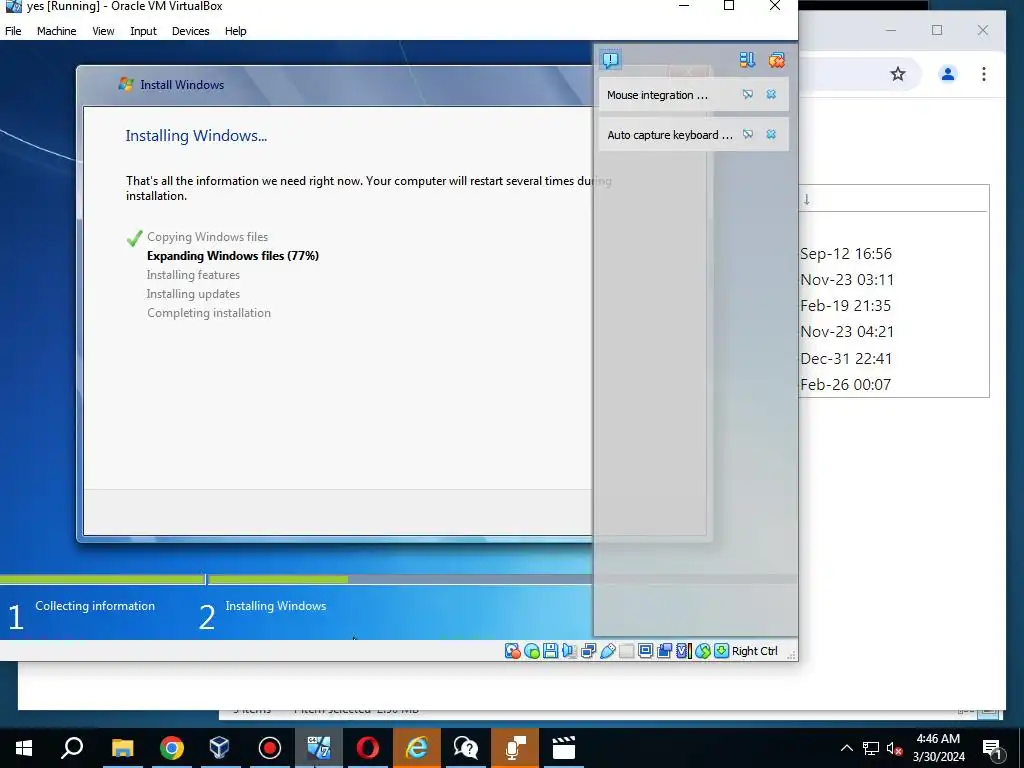Click the Installing features step

[193, 275]
